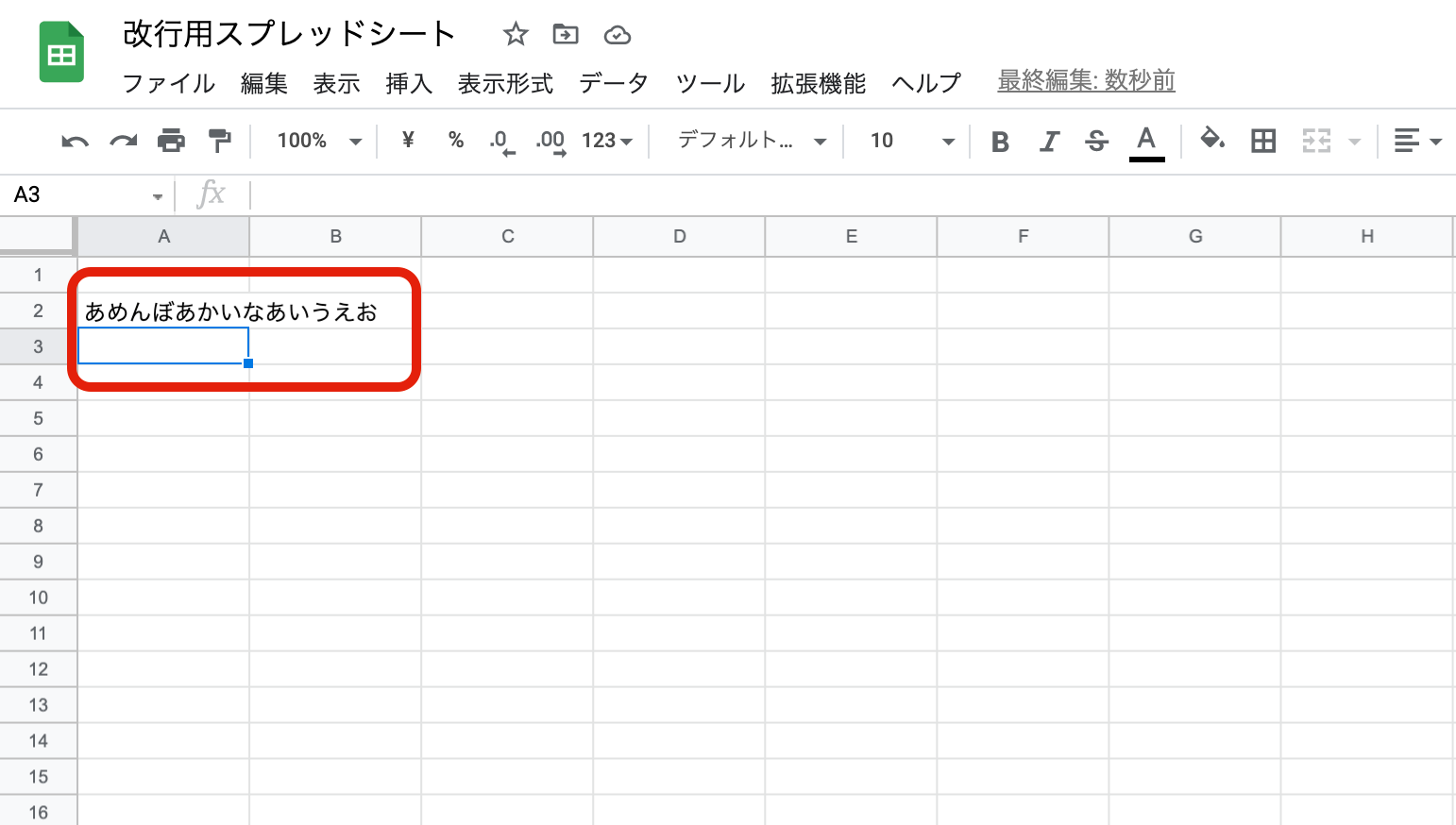
Task: Select column A header
Action: click(x=163, y=236)
